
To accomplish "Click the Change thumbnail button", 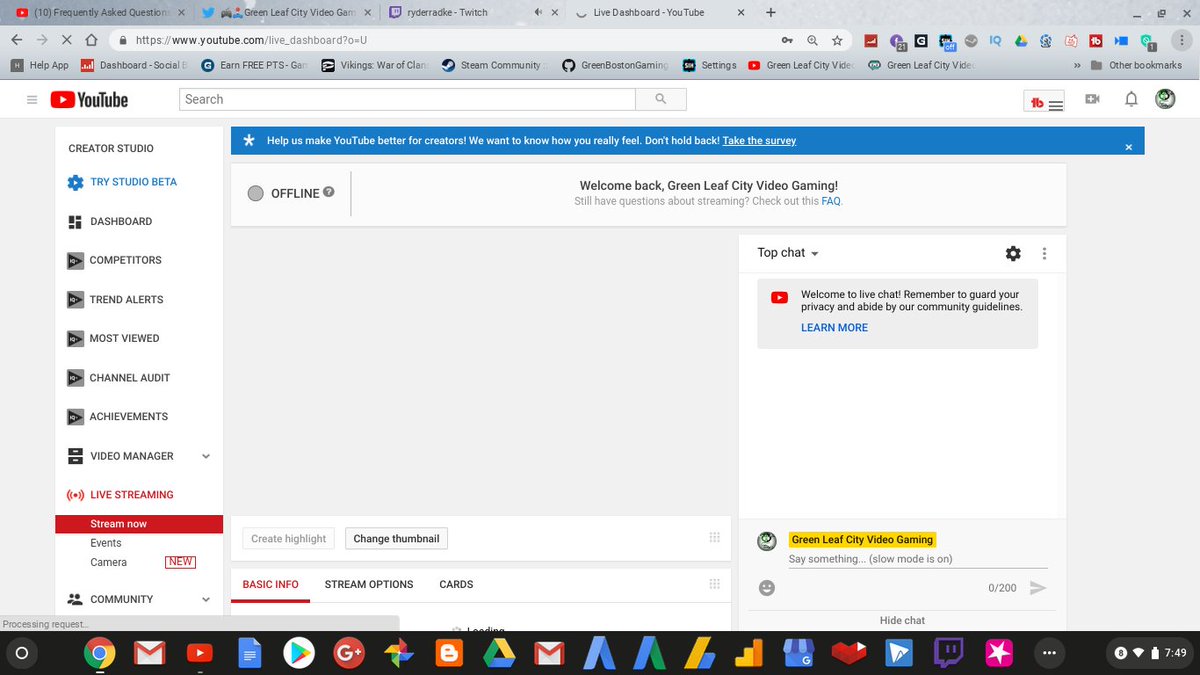I will pos(396,539).
